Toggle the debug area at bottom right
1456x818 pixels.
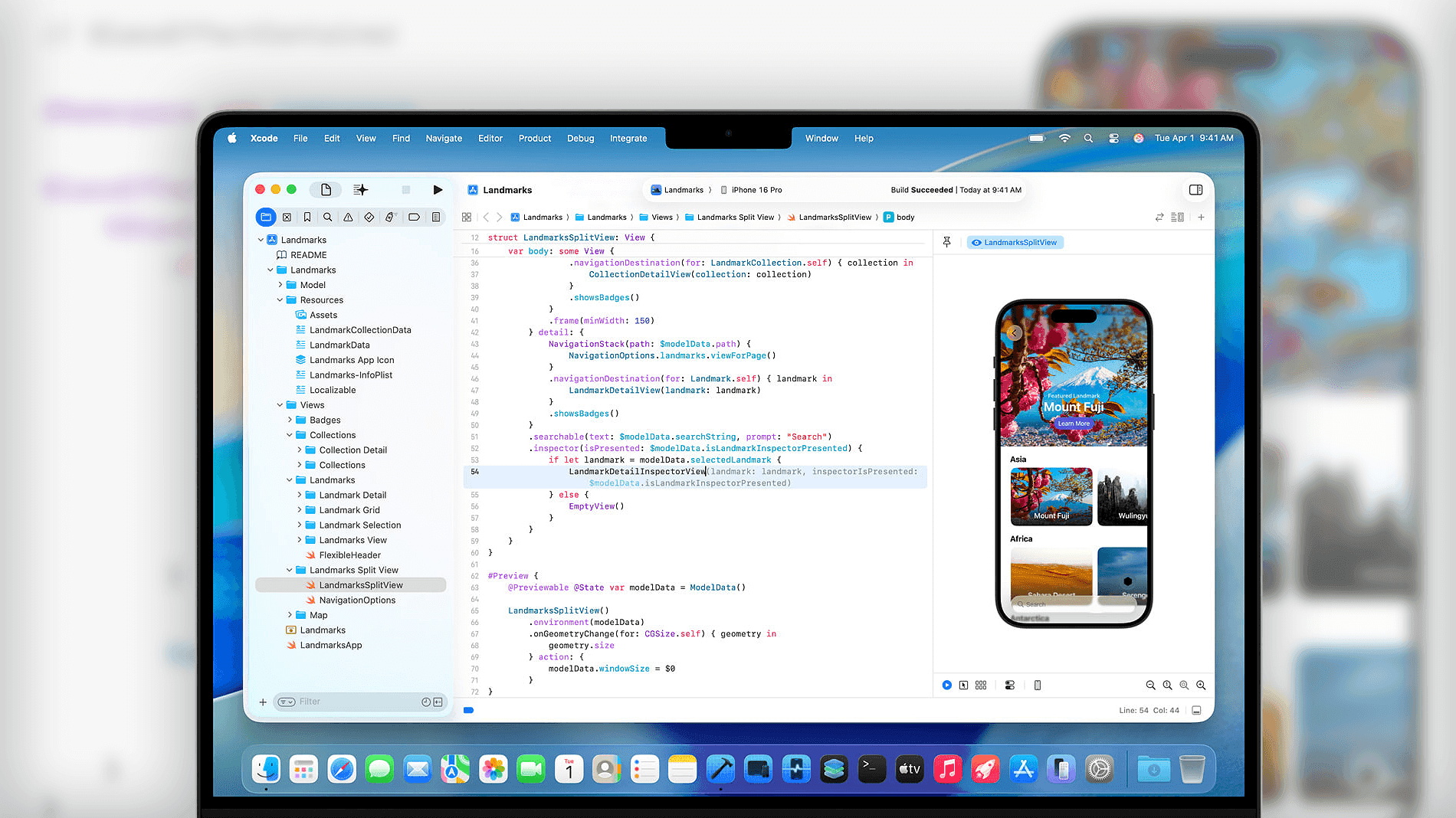coord(1196,711)
